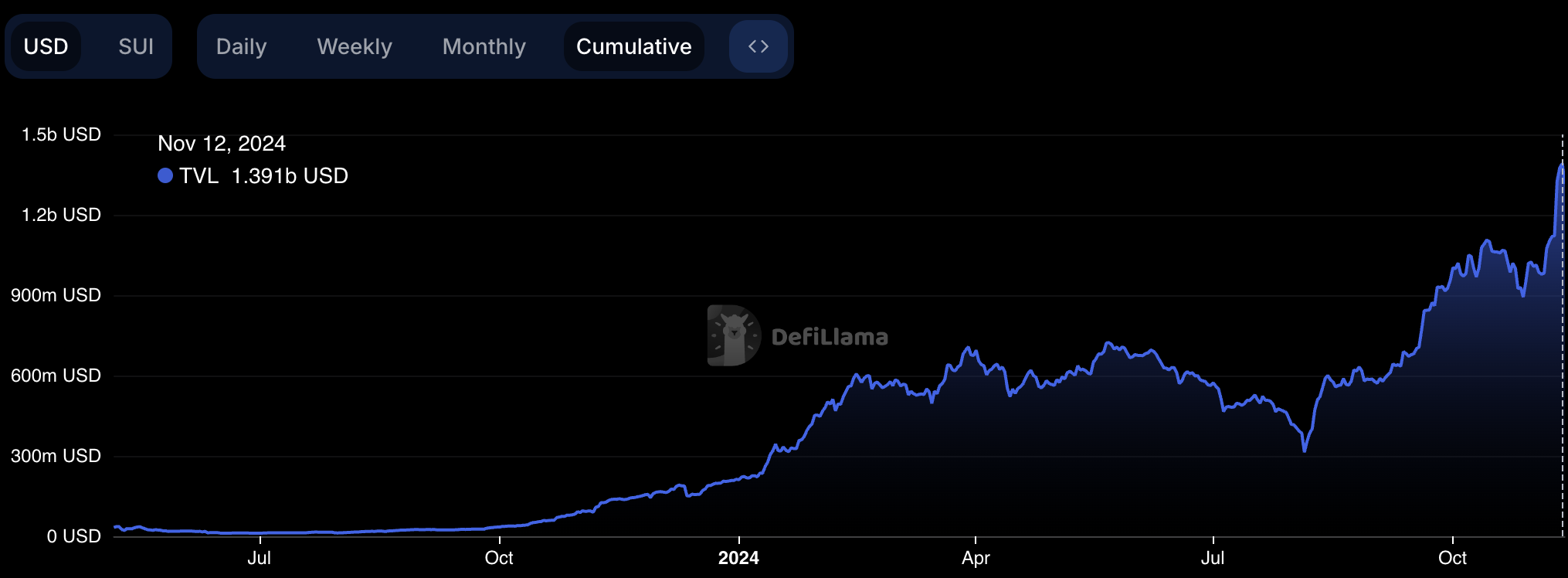Switch to the Monthly view
This screenshot has height=578, width=1568.
484,46
